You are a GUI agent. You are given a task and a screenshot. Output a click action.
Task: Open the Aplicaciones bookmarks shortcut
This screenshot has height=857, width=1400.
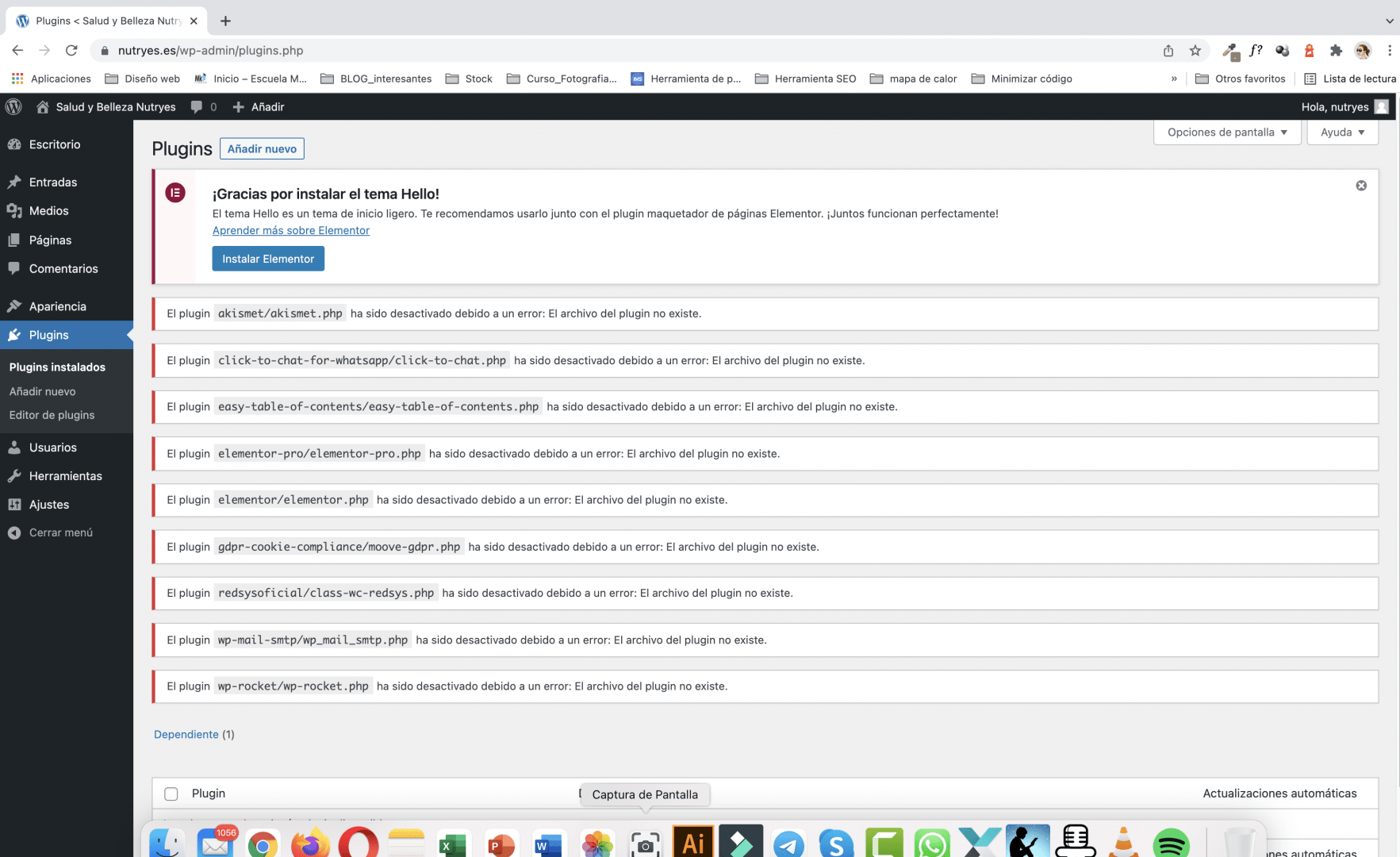pyautogui.click(x=52, y=79)
